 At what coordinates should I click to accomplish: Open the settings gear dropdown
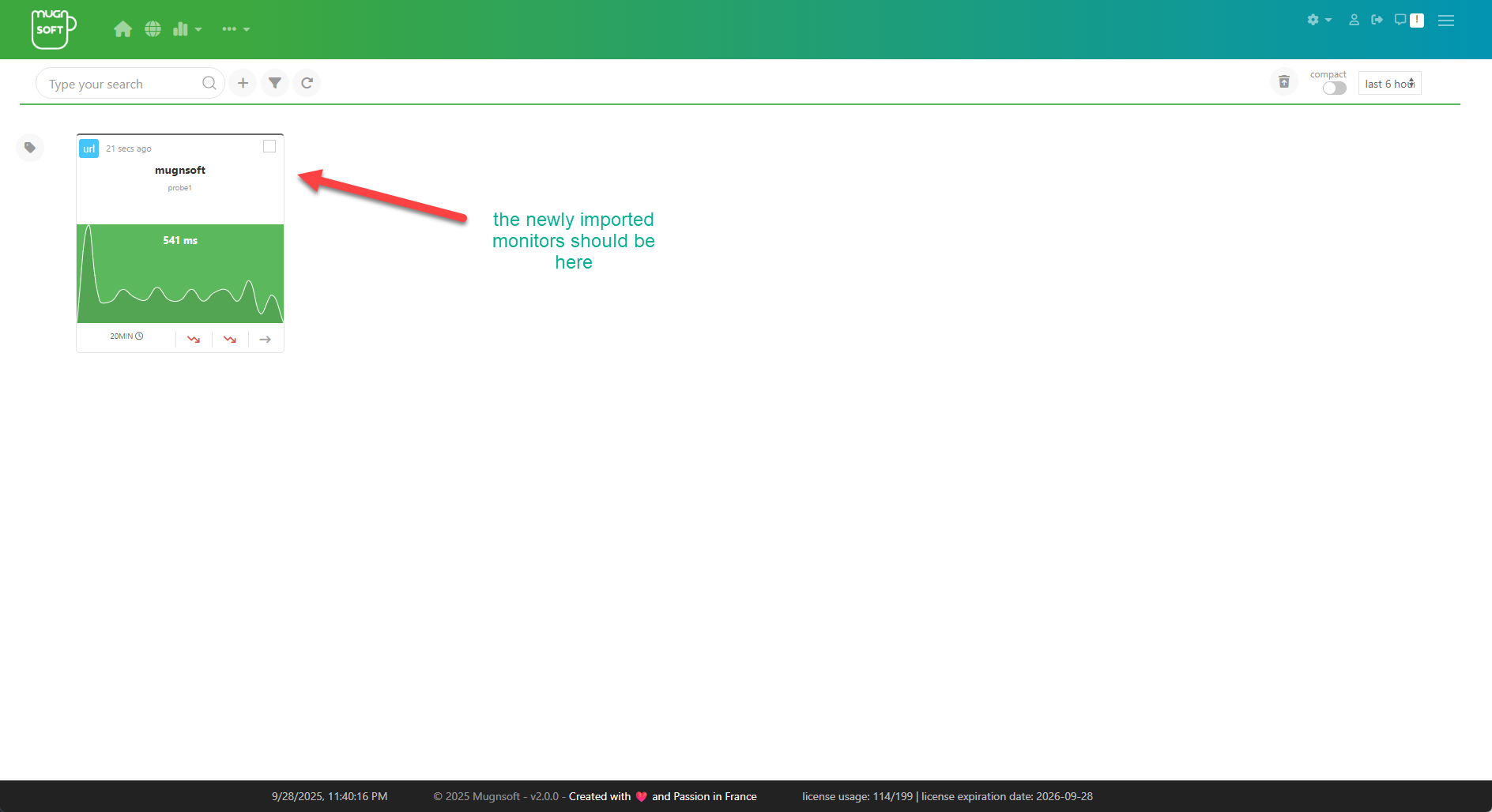click(1318, 20)
